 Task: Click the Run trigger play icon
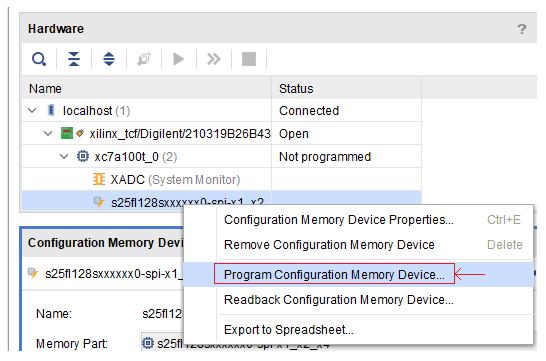pos(179,59)
